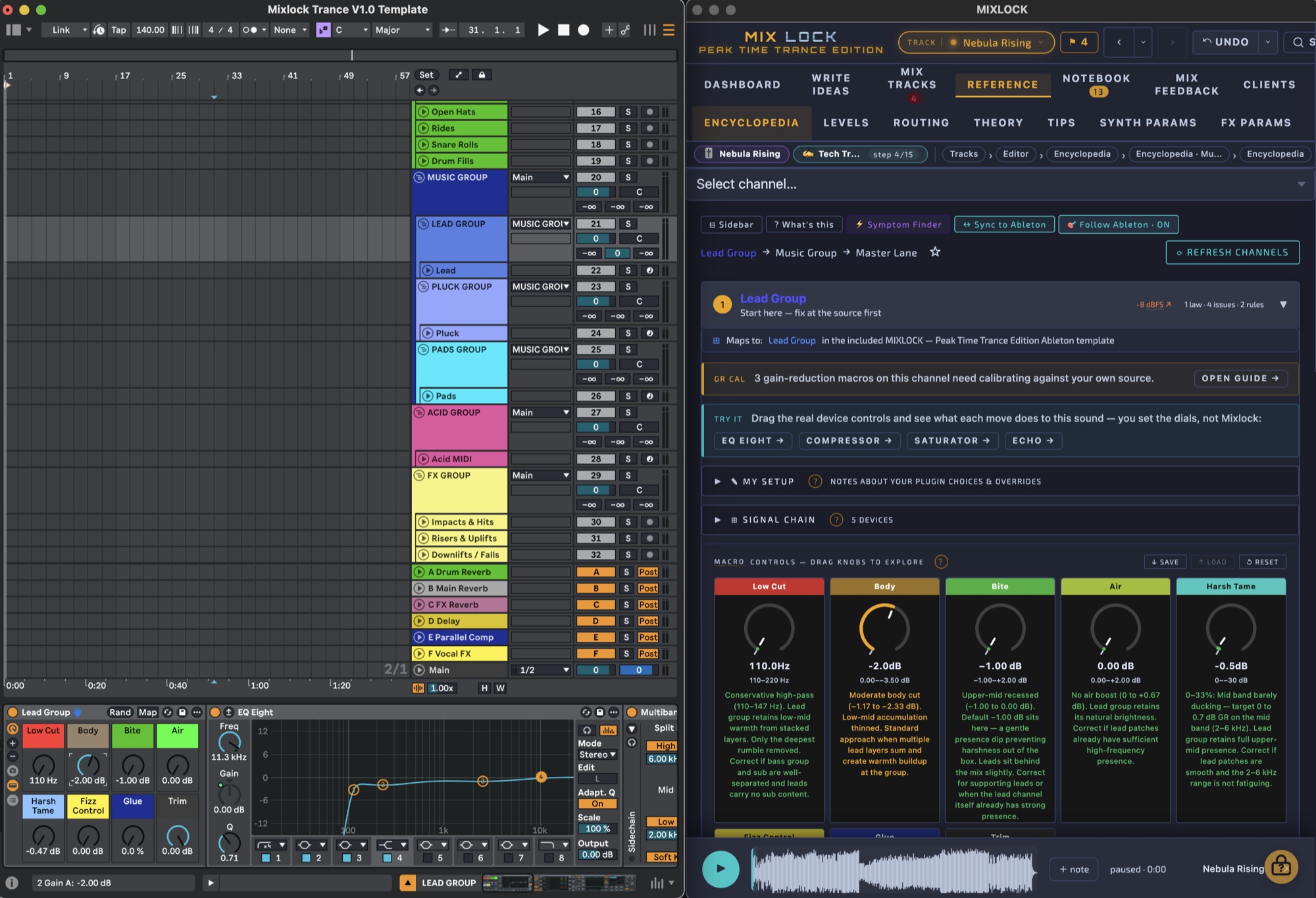Open EQ Eight band 4 filter type dropdown
This screenshot has width=1316, height=898.
pos(392,845)
